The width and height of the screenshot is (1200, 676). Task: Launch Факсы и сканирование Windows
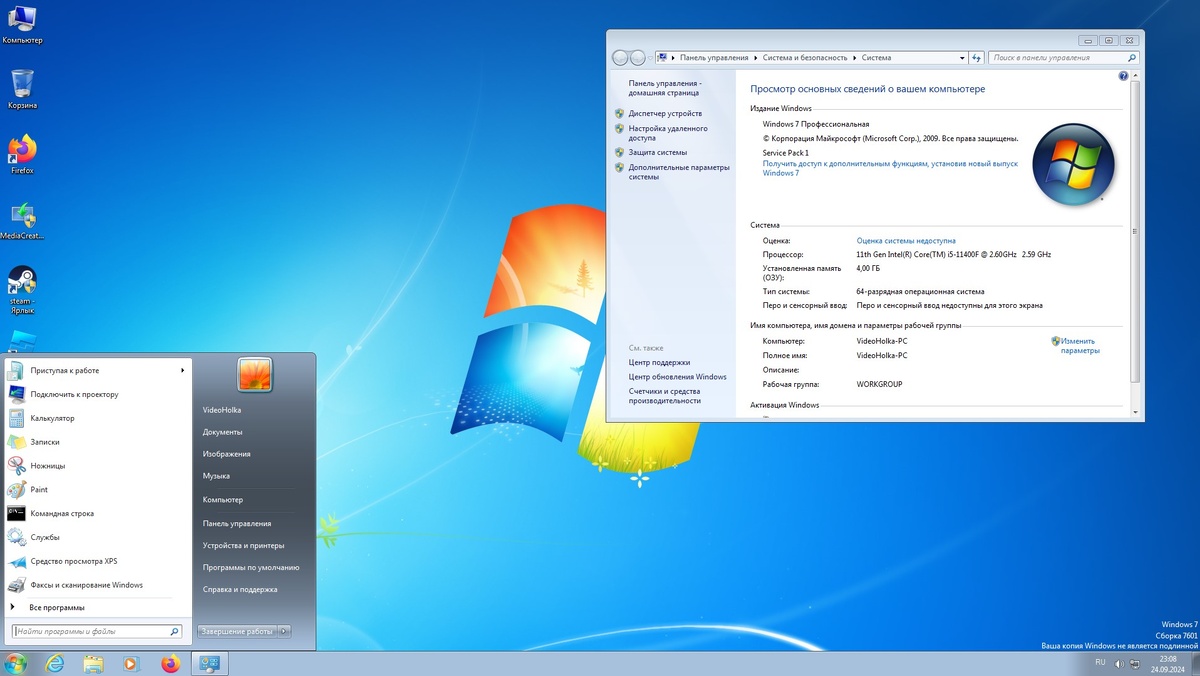click(x=98, y=585)
